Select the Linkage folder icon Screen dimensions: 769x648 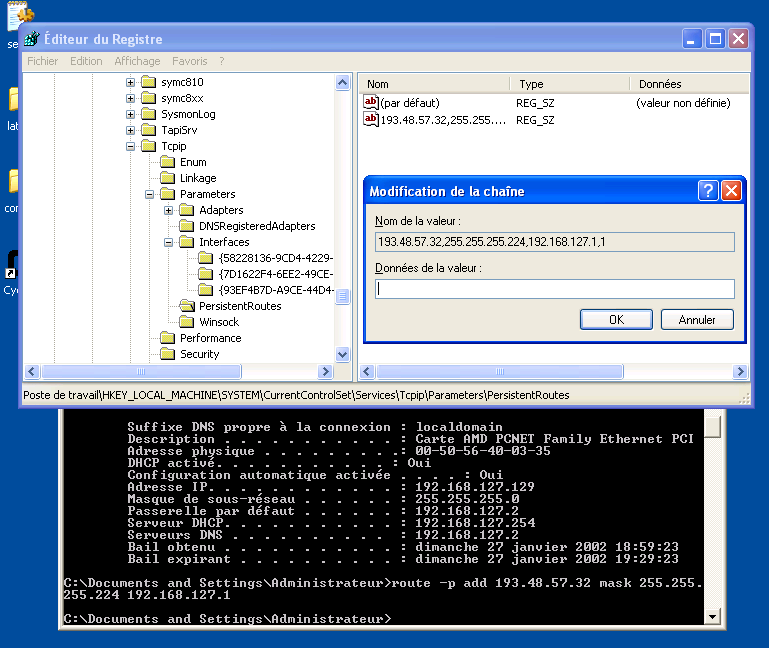(x=167, y=178)
